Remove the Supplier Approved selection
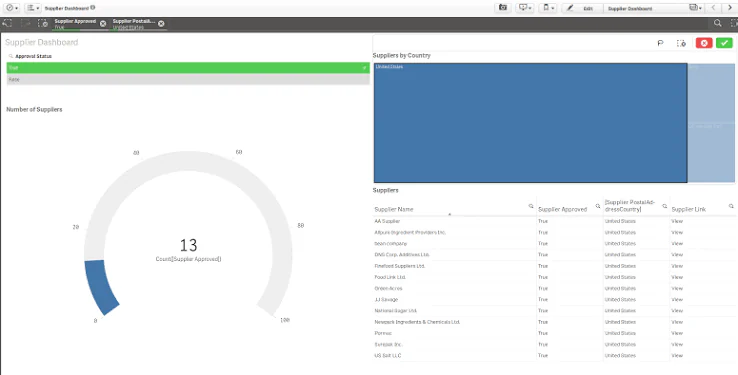Image resolution: width=738 pixels, height=375 pixels. (103, 24)
